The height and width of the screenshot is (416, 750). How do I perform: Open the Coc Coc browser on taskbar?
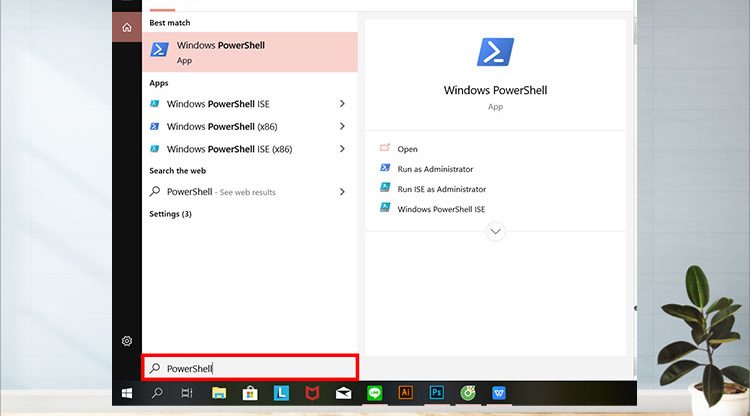(468, 393)
